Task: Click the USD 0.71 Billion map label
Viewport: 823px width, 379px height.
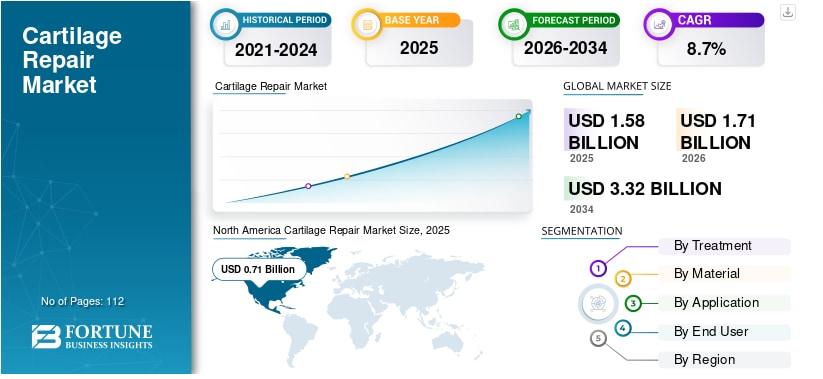Action: 258,269
